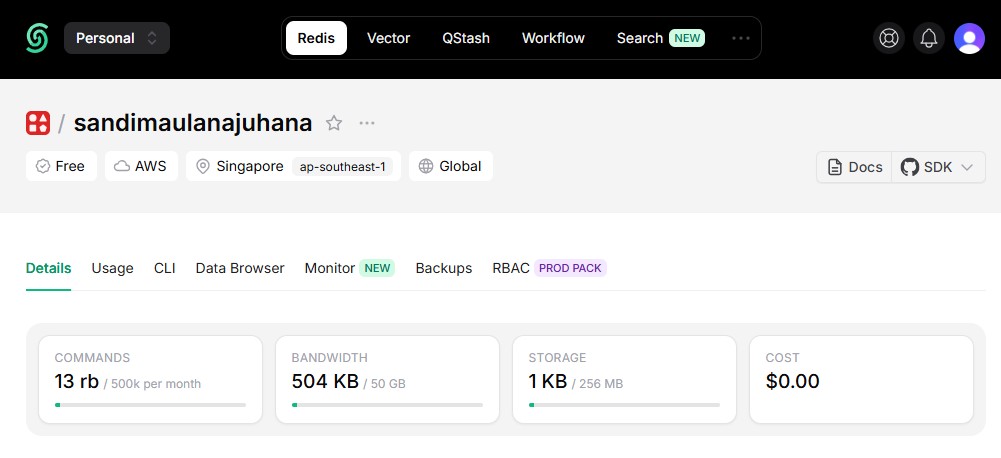
Task: Open the Workflow tab
Action: click(553, 38)
